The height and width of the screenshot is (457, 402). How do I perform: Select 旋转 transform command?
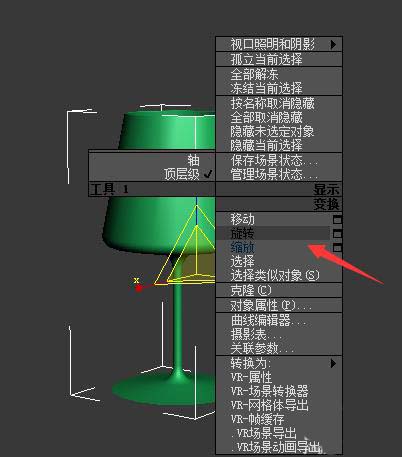(x=273, y=233)
